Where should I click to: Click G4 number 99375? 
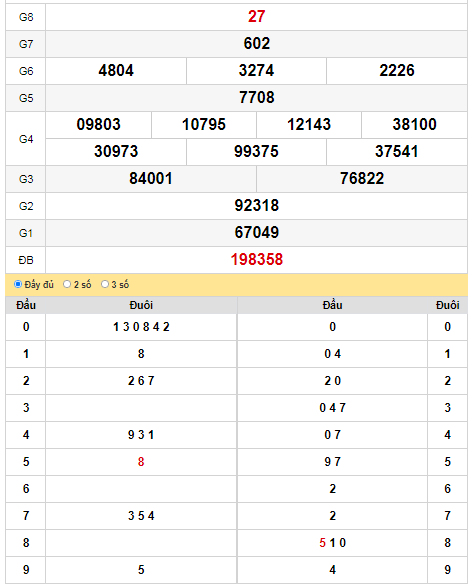[256, 152]
